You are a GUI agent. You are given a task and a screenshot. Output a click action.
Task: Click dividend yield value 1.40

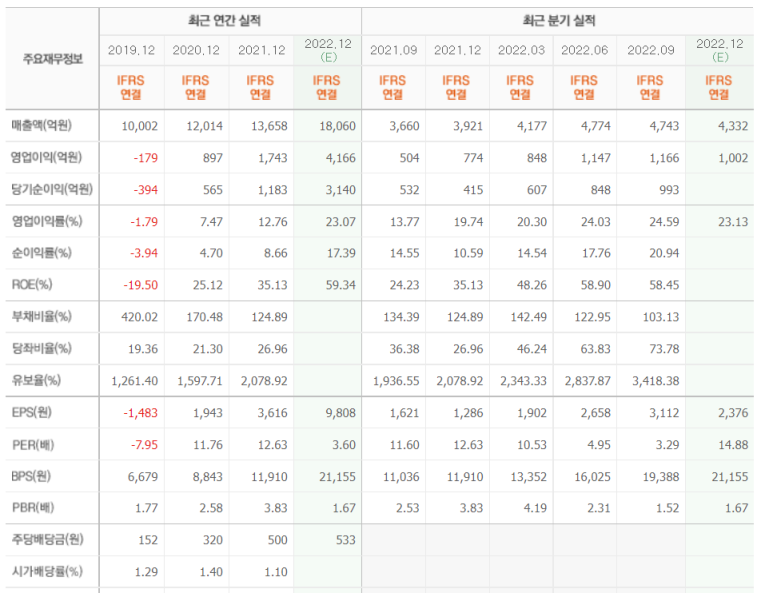211,572
